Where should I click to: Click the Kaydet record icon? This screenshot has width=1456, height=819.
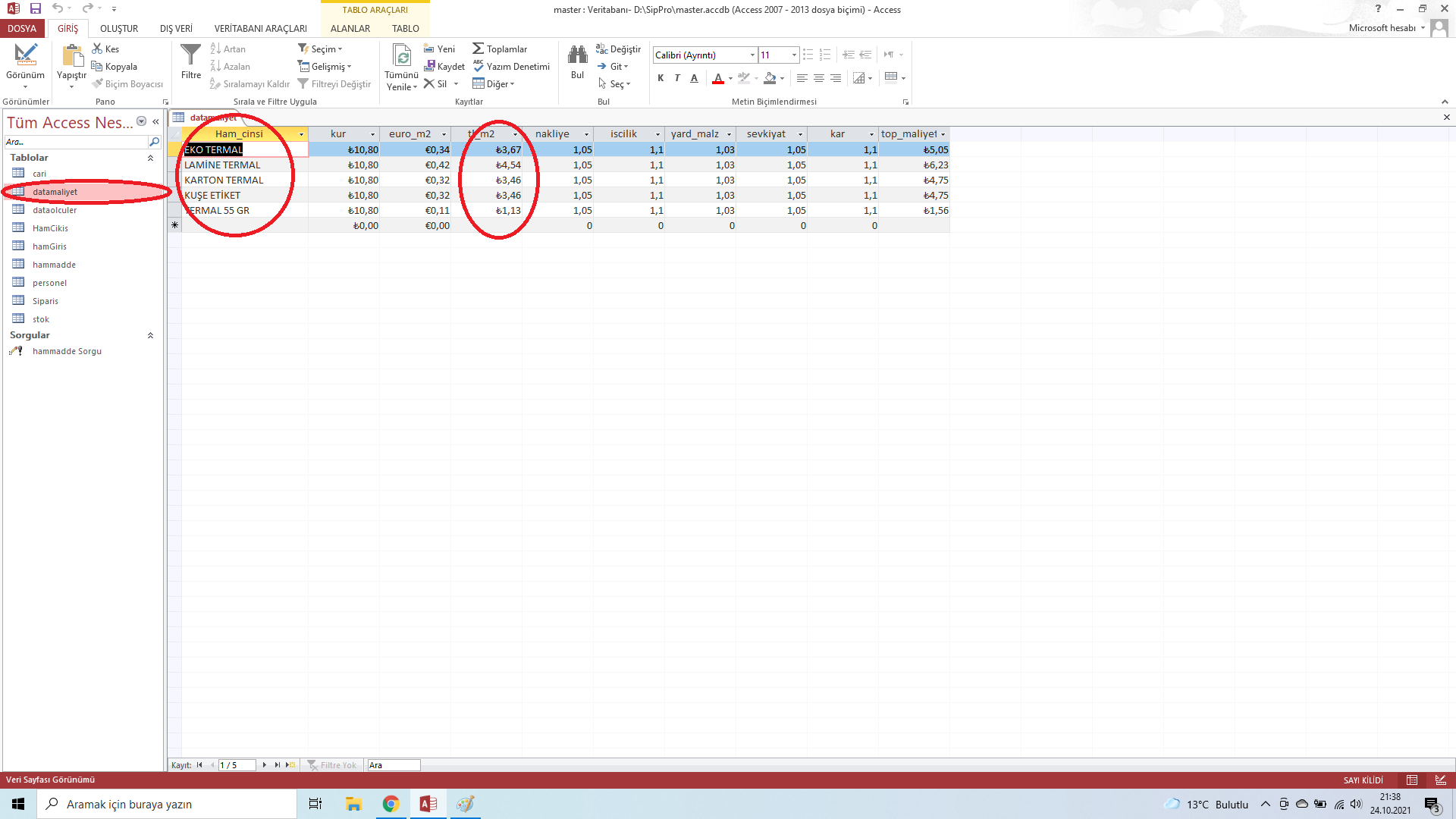click(x=429, y=67)
